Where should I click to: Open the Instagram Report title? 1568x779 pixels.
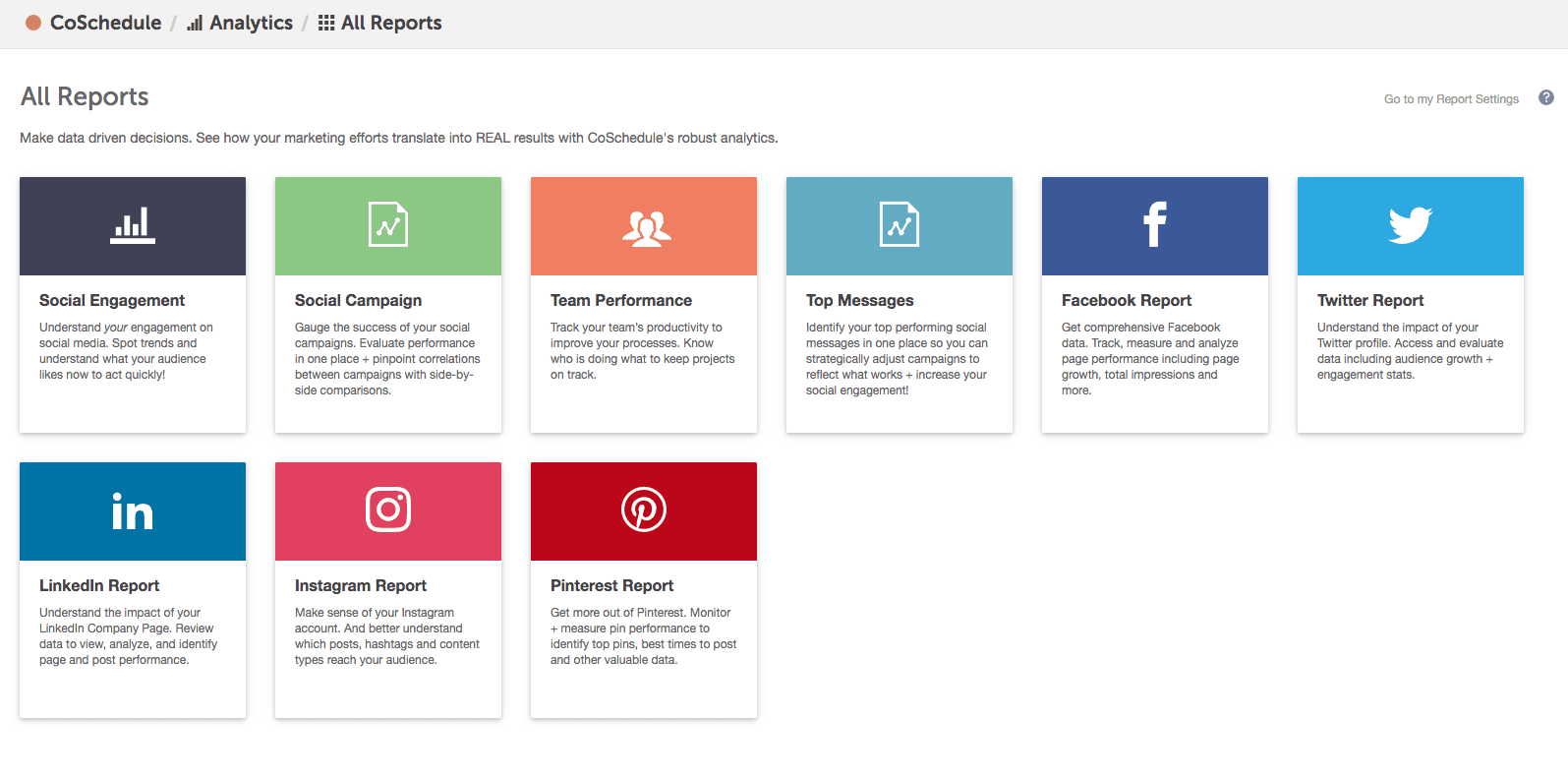[x=361, y=585]
